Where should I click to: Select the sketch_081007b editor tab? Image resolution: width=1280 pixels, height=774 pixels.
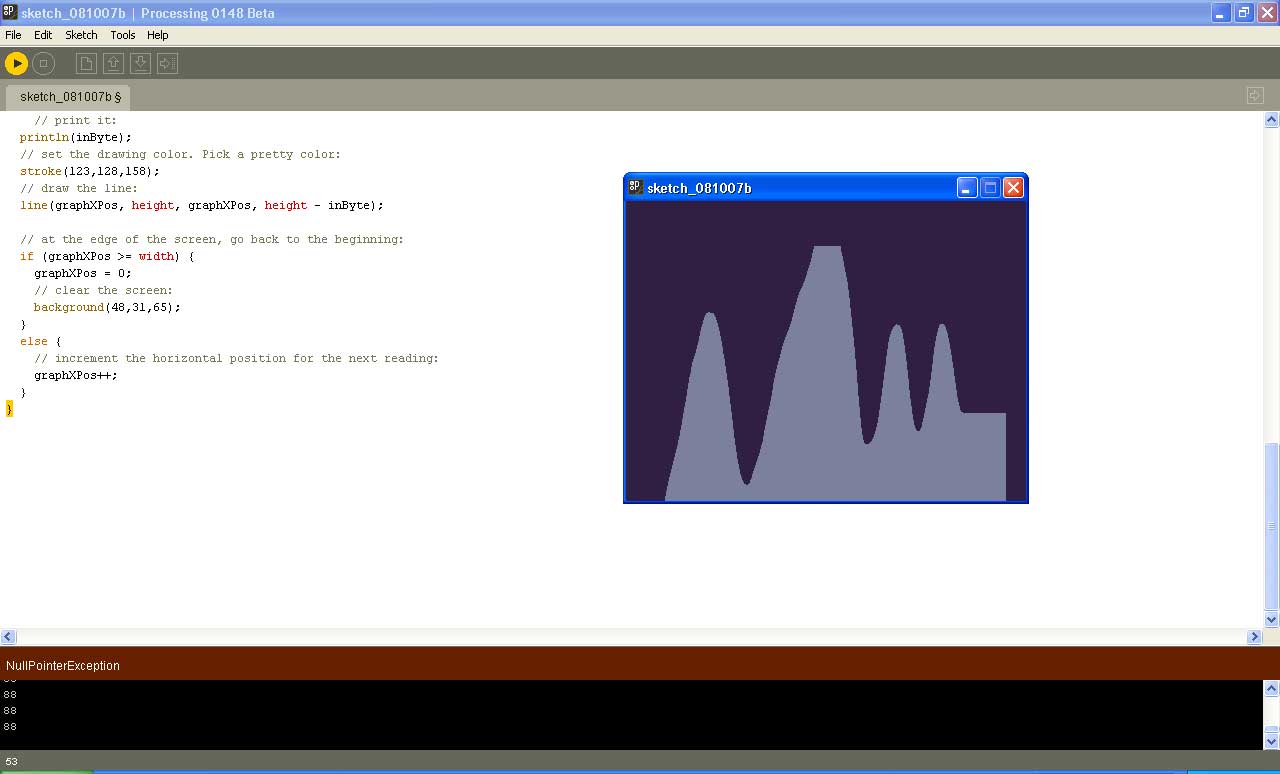68,97
